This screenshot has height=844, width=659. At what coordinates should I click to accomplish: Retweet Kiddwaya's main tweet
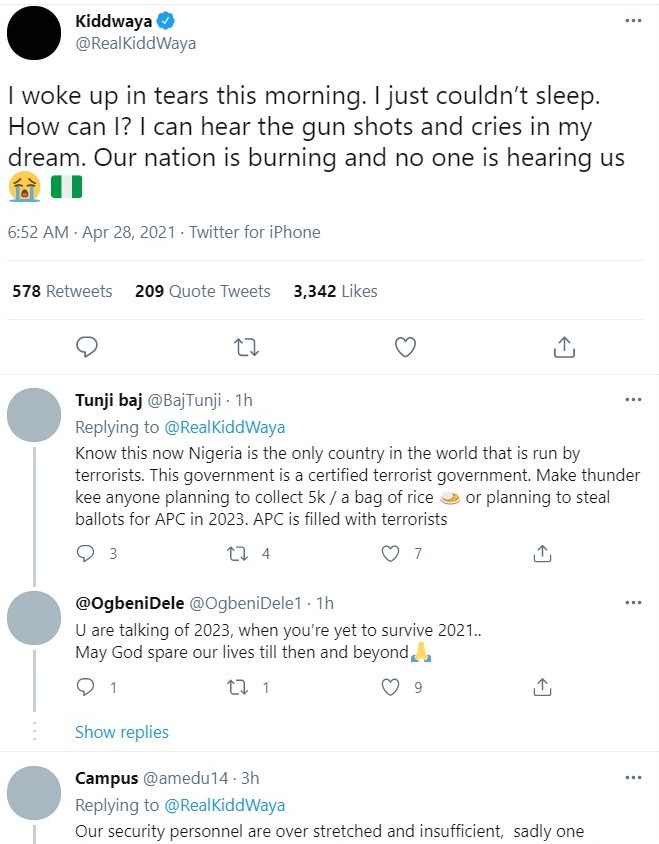pyautogui.click(x=247, y=348)
